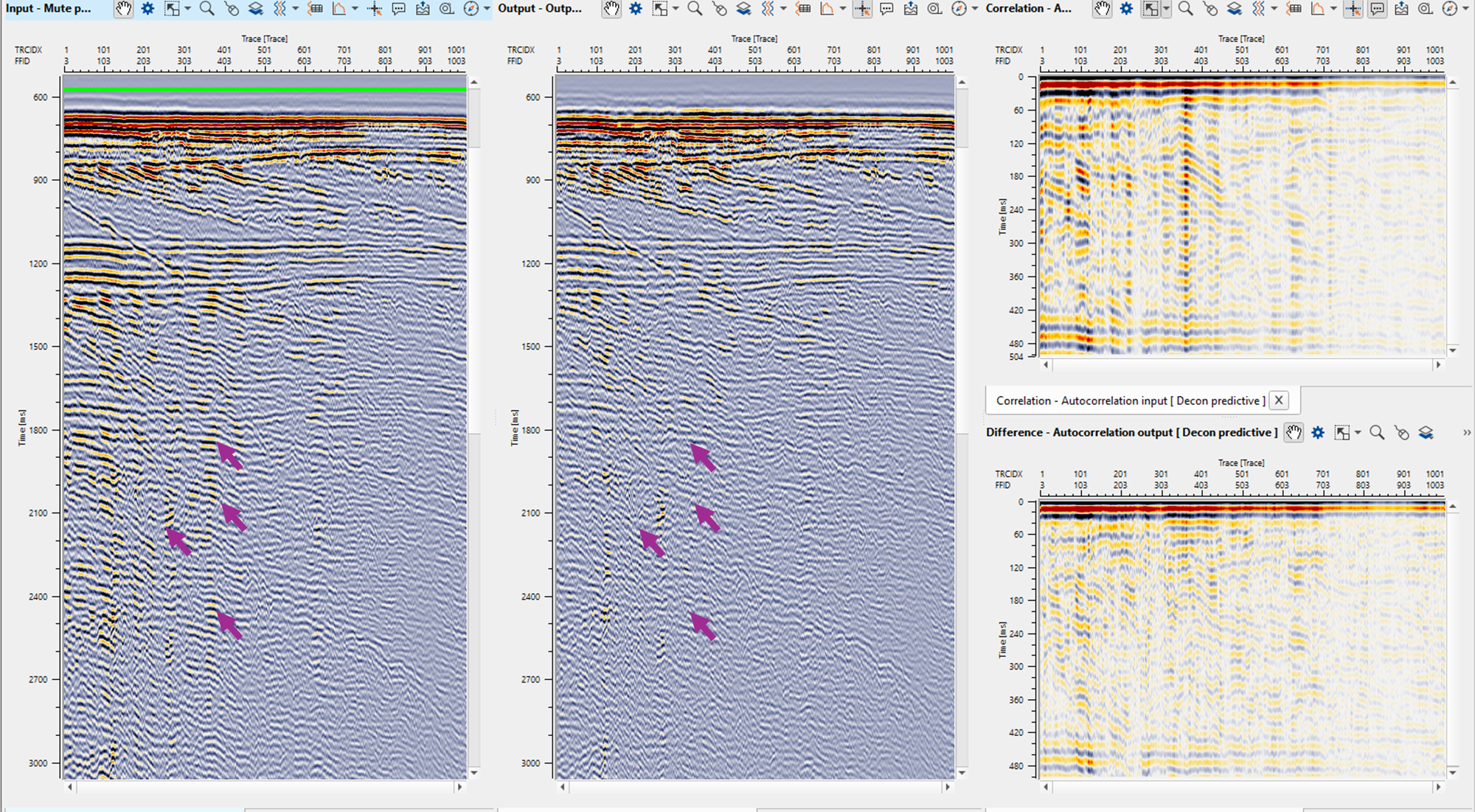
Task: Select zoom magnifier tool in Input panel
Action: pos(207,9)
